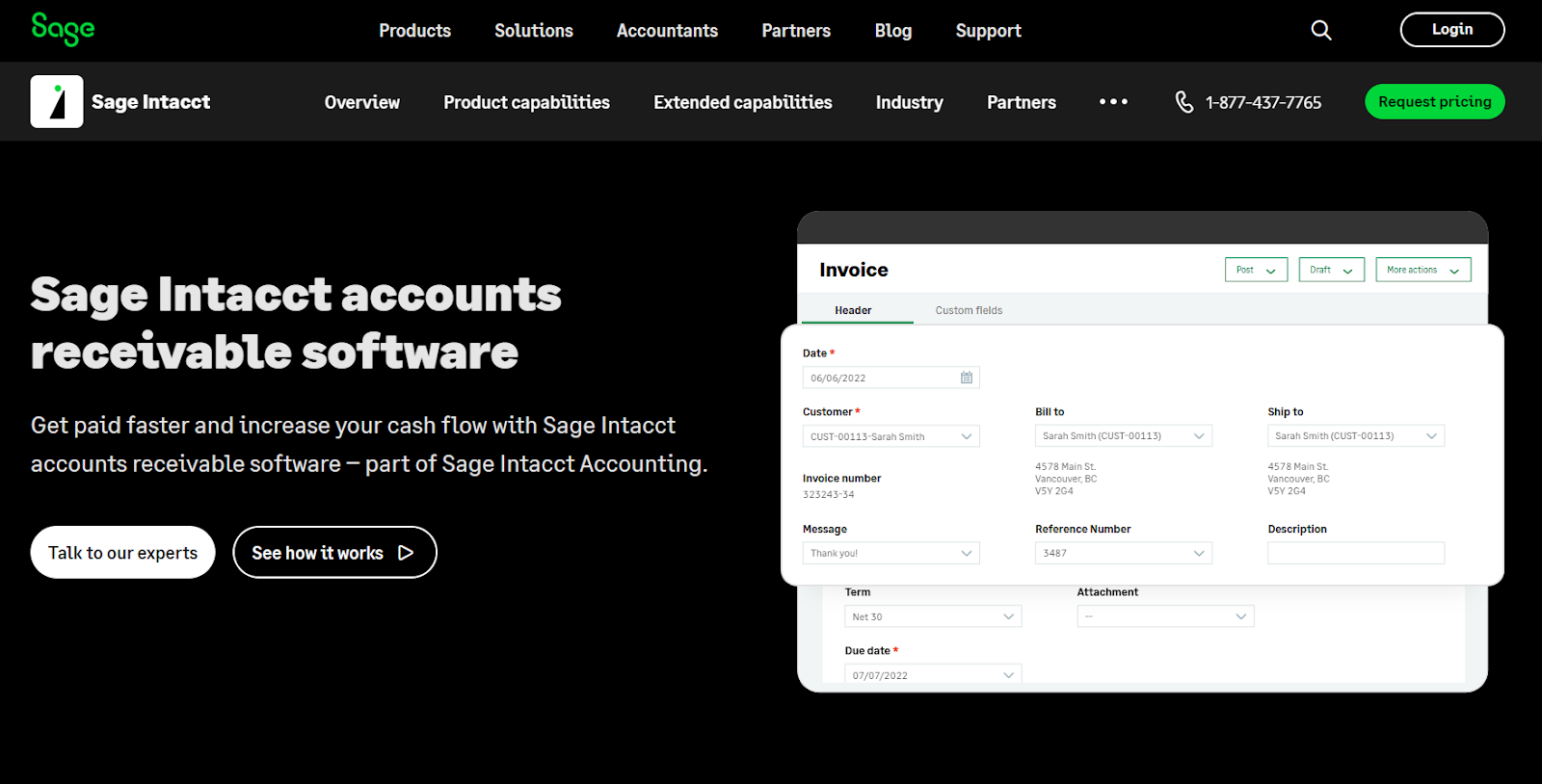
Task: Open the Term dropdown Net 30
Action: pos(933,616)
